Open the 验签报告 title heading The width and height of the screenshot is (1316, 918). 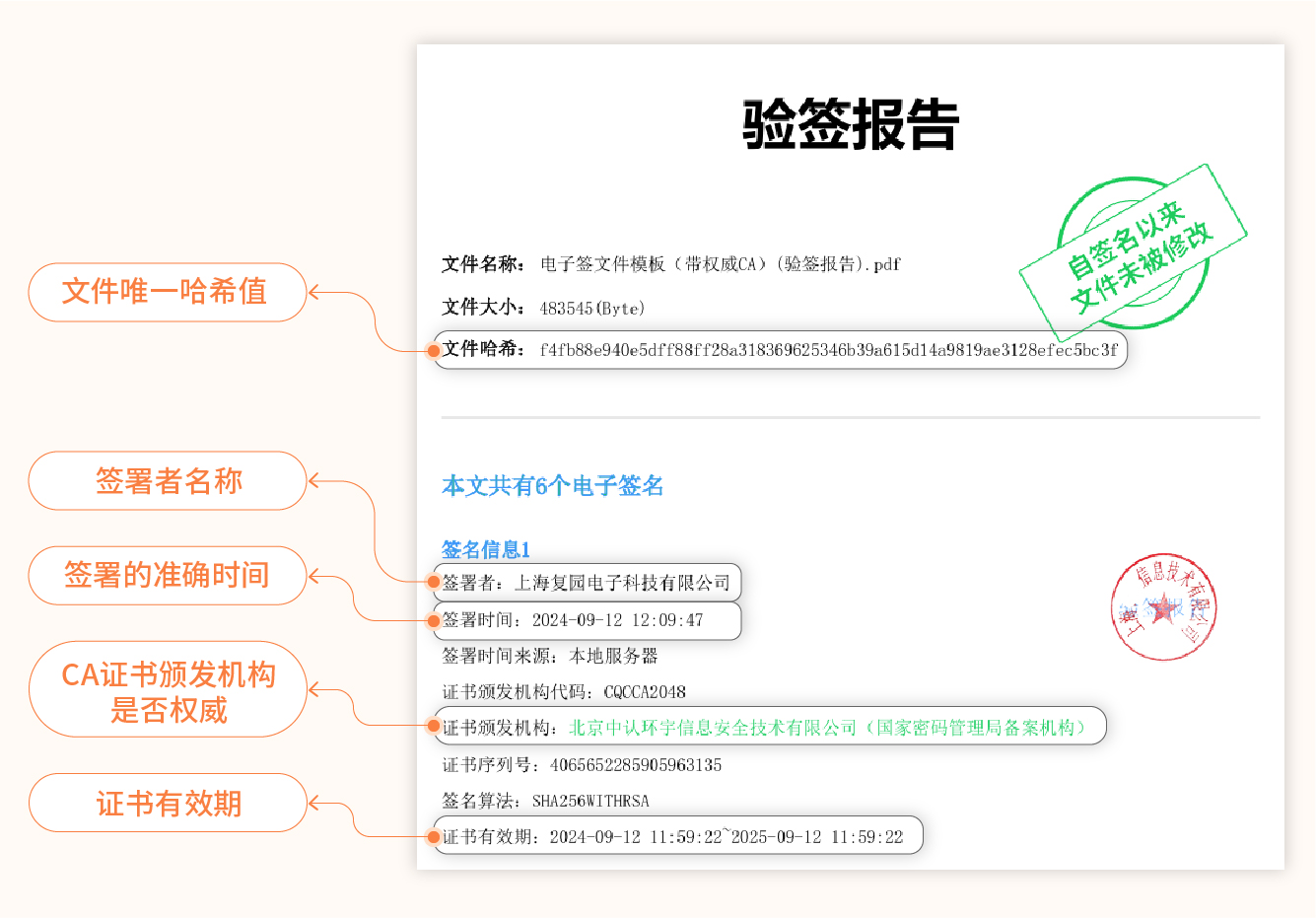[x=848, y=123]
